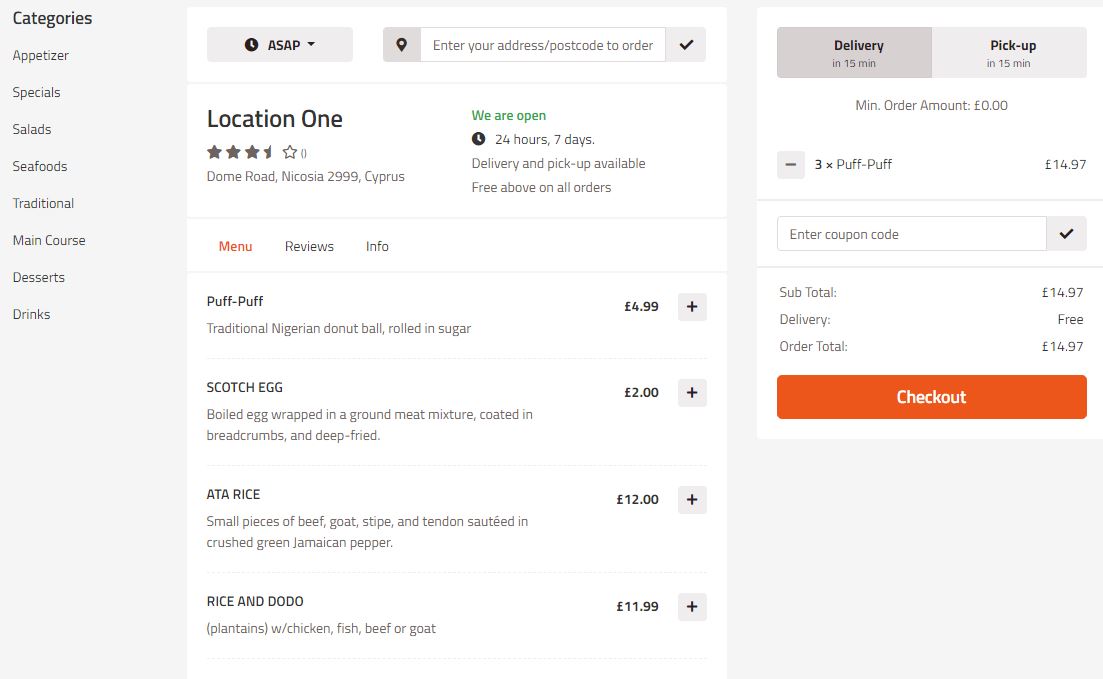Viewport: 1103px width, 679px height.
Task: Switch to the Info tab
Action: tap(377, 246)
